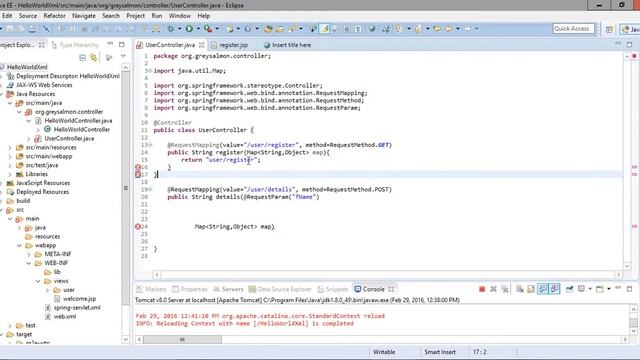
Task: Terminate the server with red stop icon
Action: 482,289
